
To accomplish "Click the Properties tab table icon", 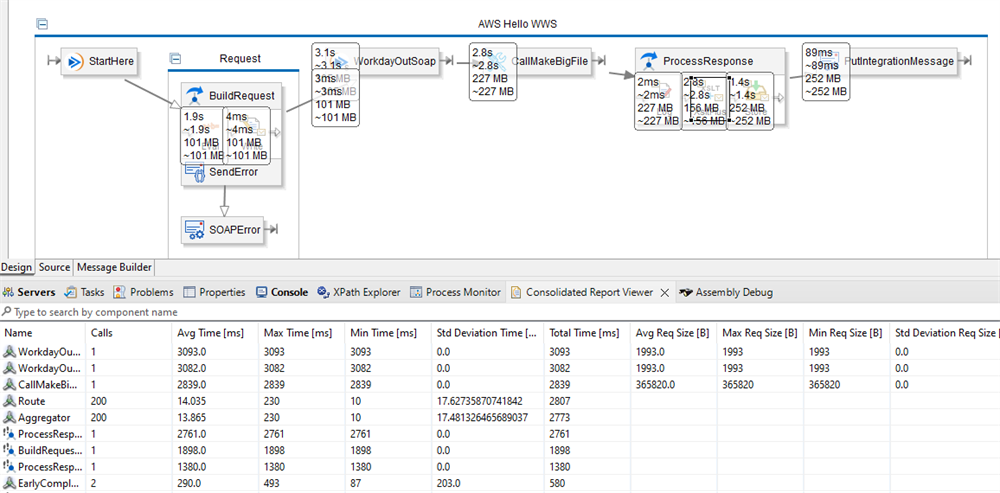I will point(189,292).
